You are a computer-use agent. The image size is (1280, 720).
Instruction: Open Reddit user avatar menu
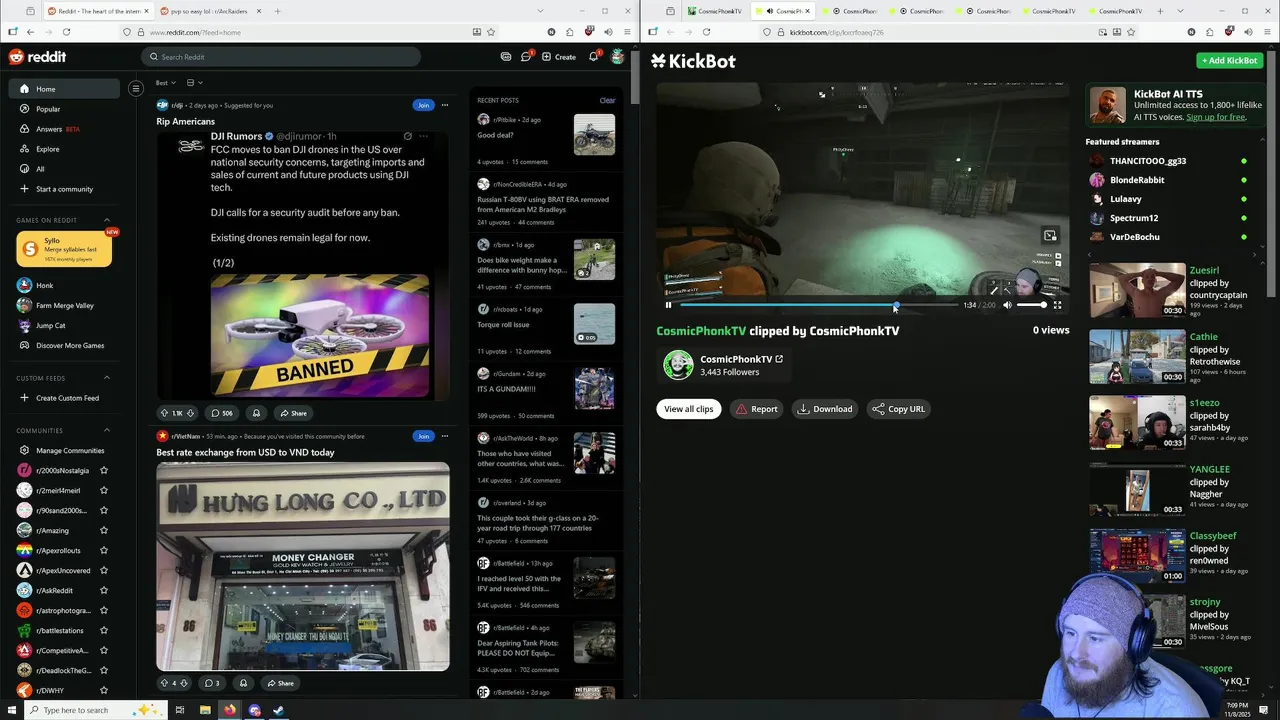(618, 57)
